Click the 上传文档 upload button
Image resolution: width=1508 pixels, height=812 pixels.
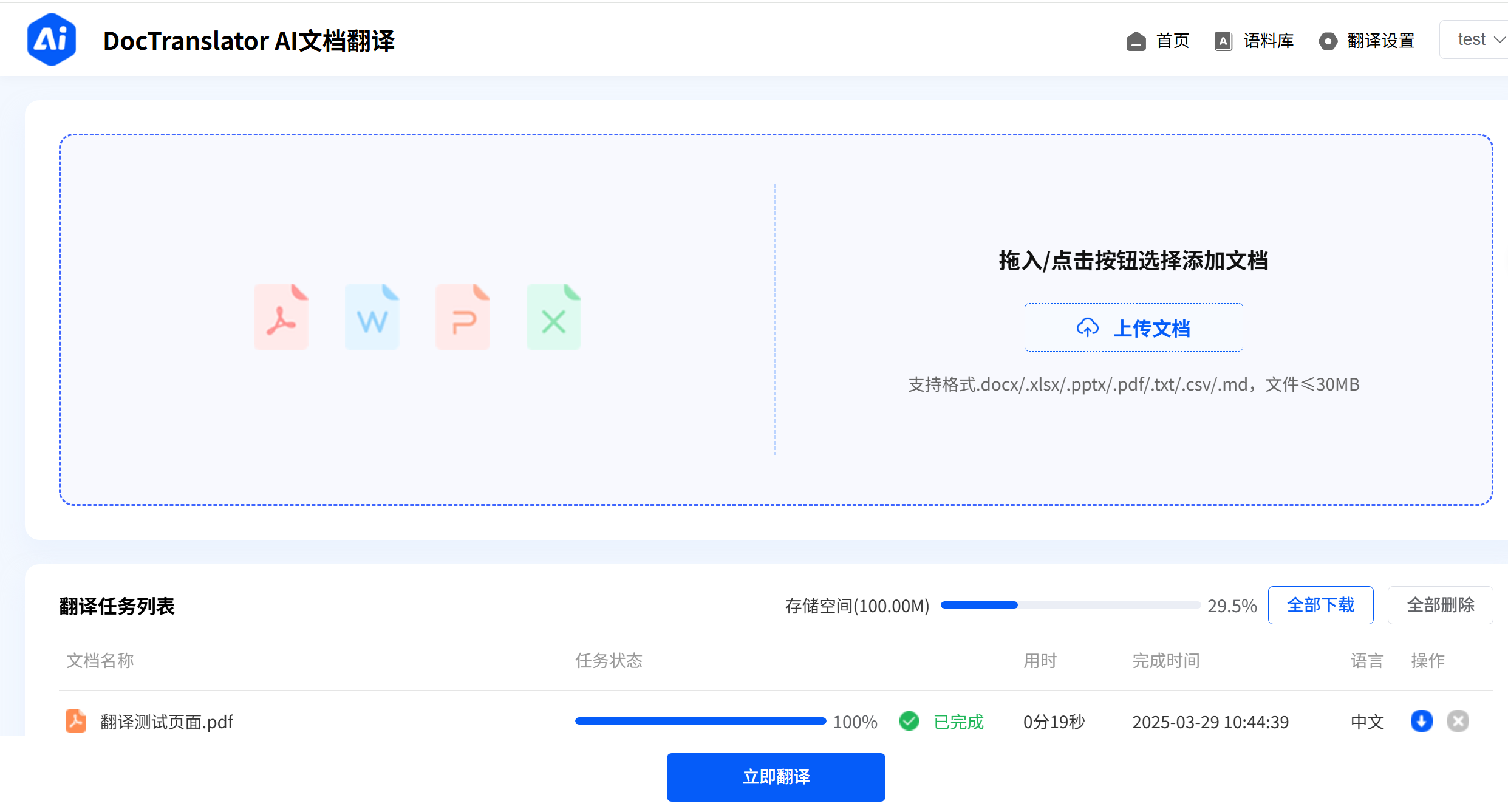(1133, 327)
